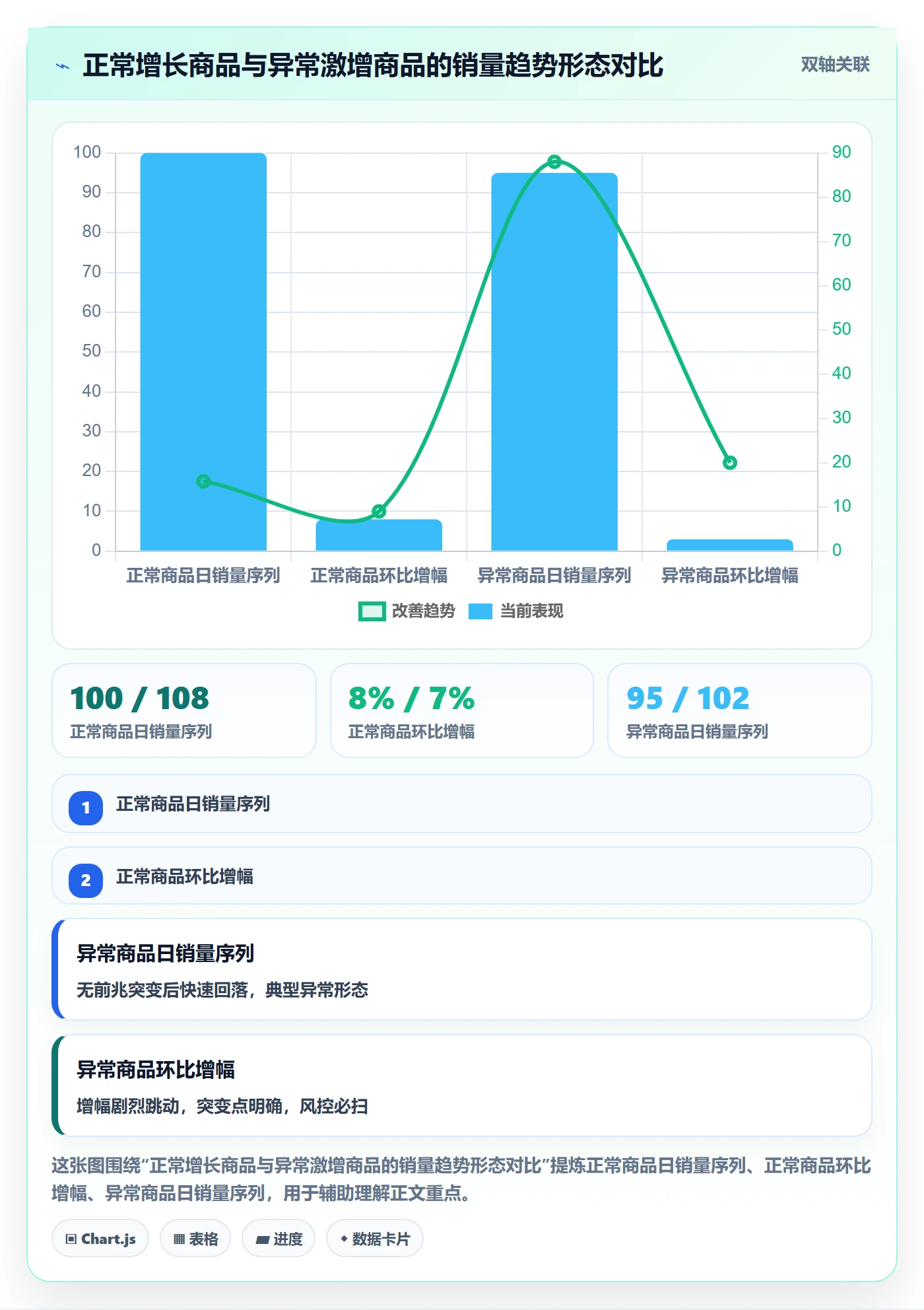Toggle the 改善趋势 legend swatch
This screenshot has width=924, height=1310.
[x=372, y=611]
